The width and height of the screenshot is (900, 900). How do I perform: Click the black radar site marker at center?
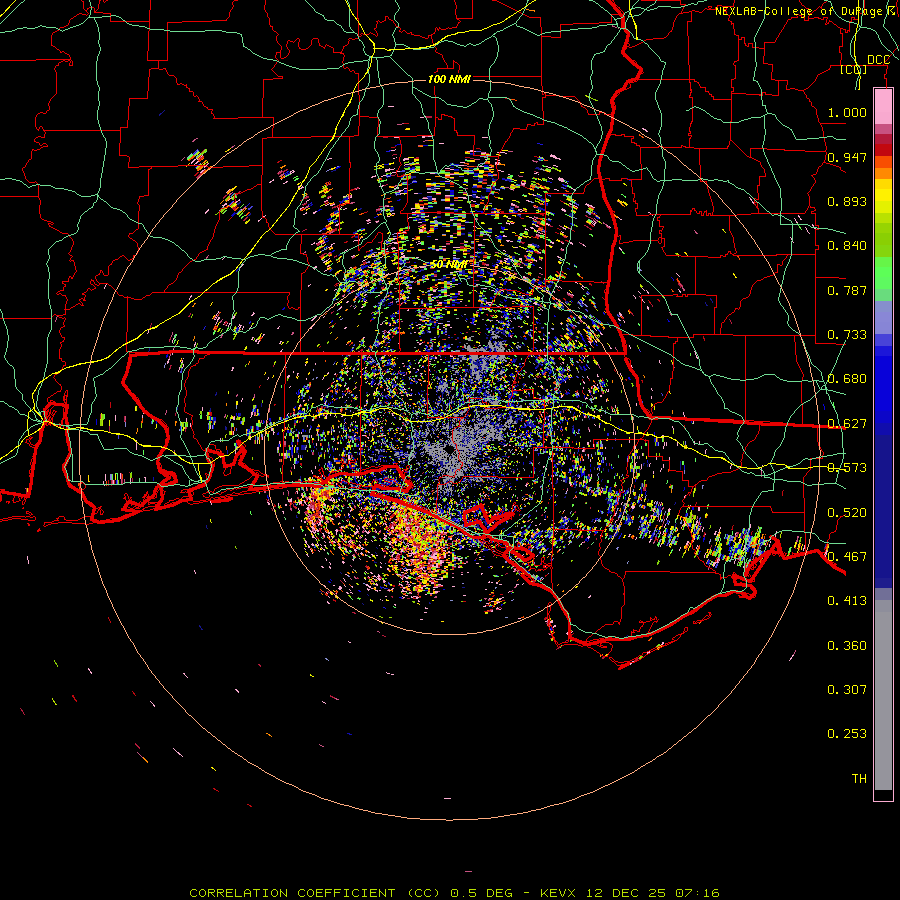pos(449,450)
